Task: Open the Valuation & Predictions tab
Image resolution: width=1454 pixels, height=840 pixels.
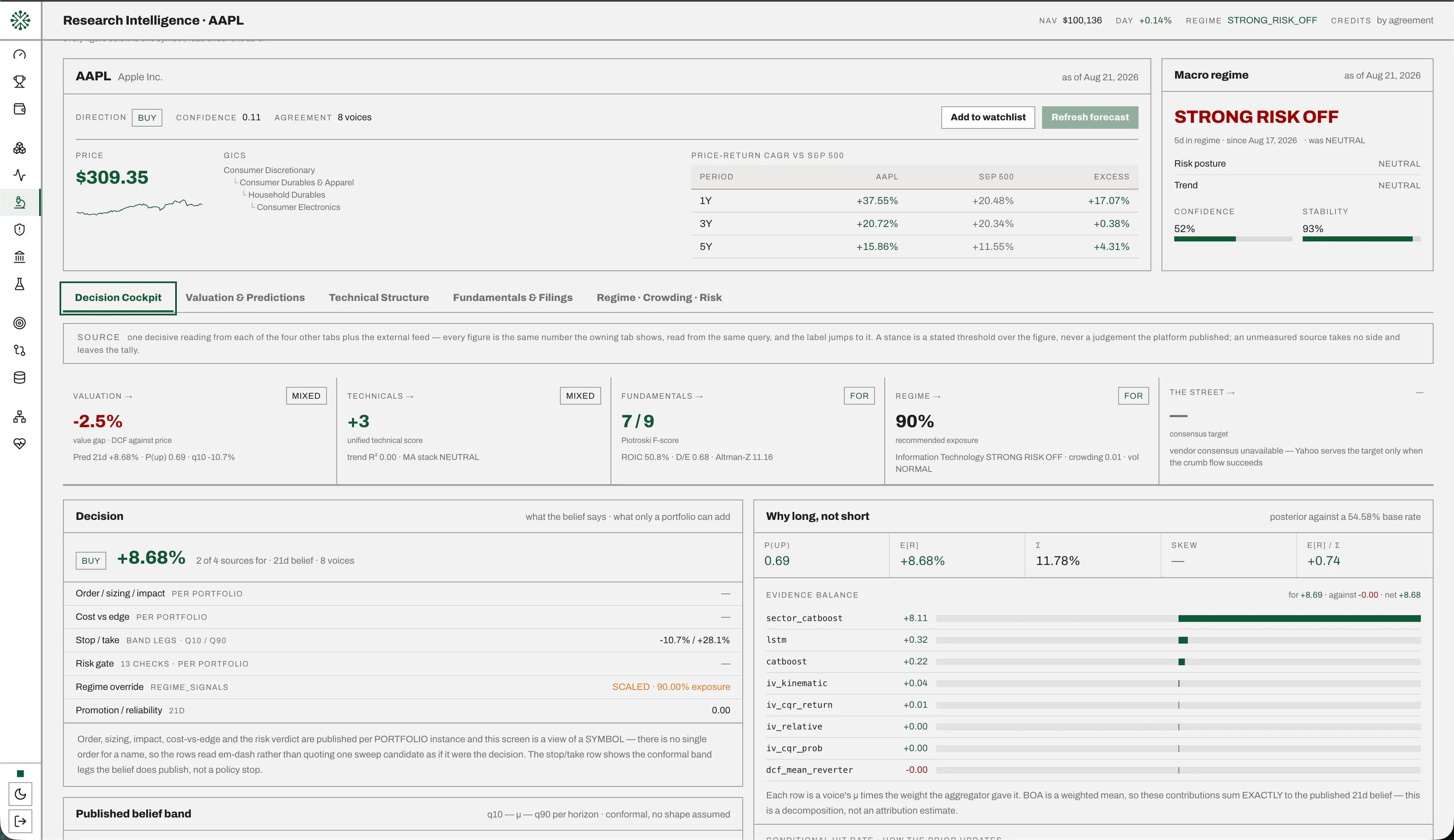Action: 245,298
